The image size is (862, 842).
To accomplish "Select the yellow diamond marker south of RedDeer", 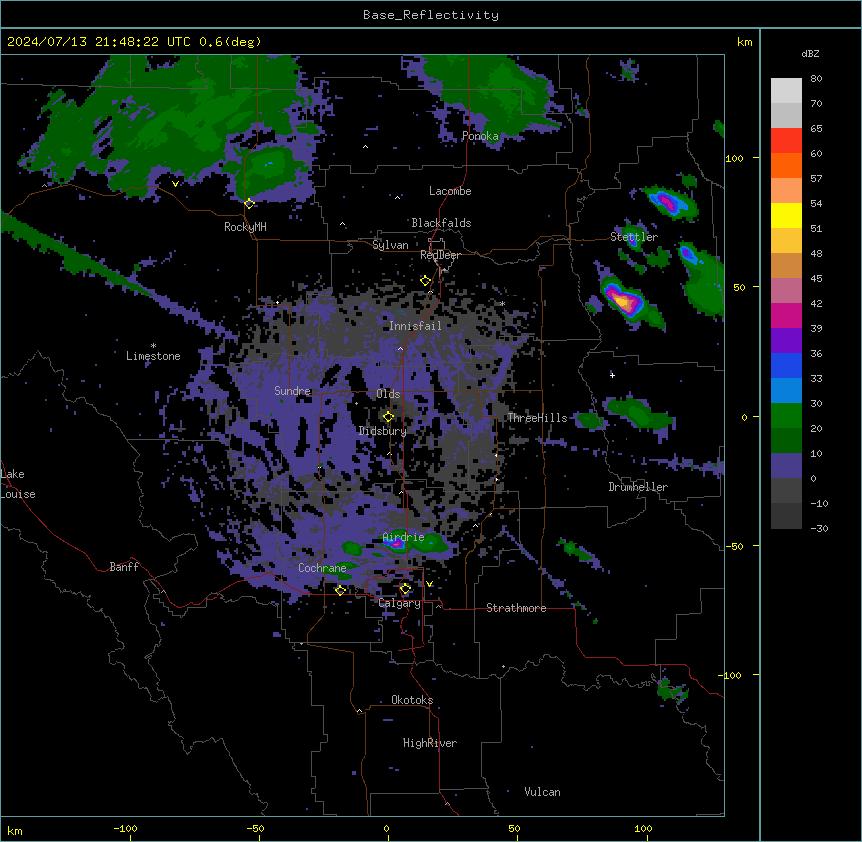I will (x=425, y=281).
